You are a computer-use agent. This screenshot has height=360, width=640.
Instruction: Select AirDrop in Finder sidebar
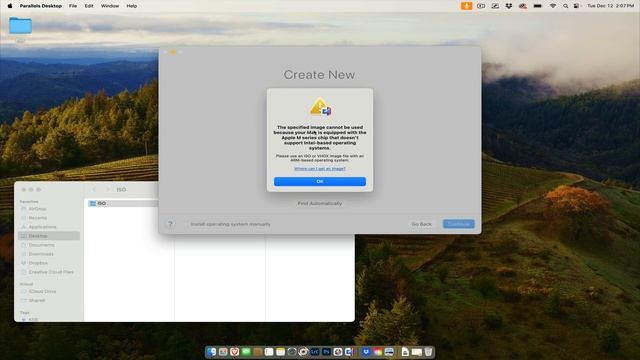[x=37, y=209]
